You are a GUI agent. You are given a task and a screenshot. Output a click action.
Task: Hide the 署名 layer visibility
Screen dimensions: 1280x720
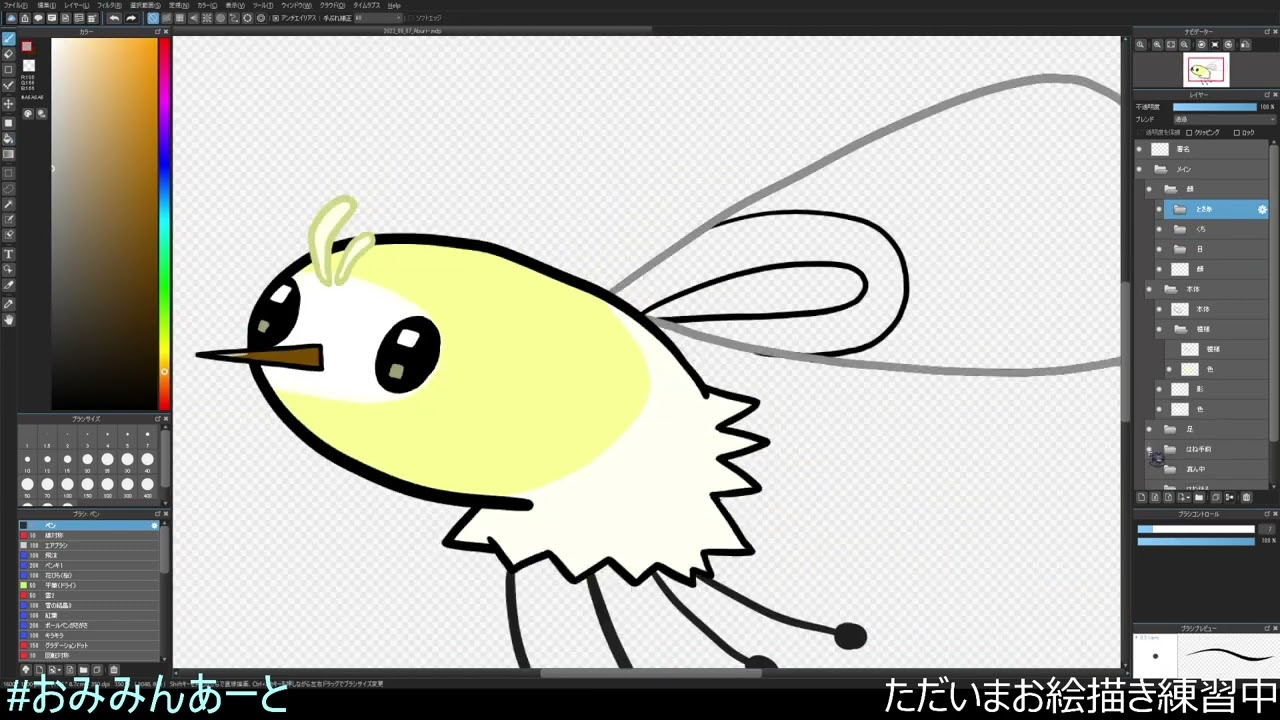1139,149
